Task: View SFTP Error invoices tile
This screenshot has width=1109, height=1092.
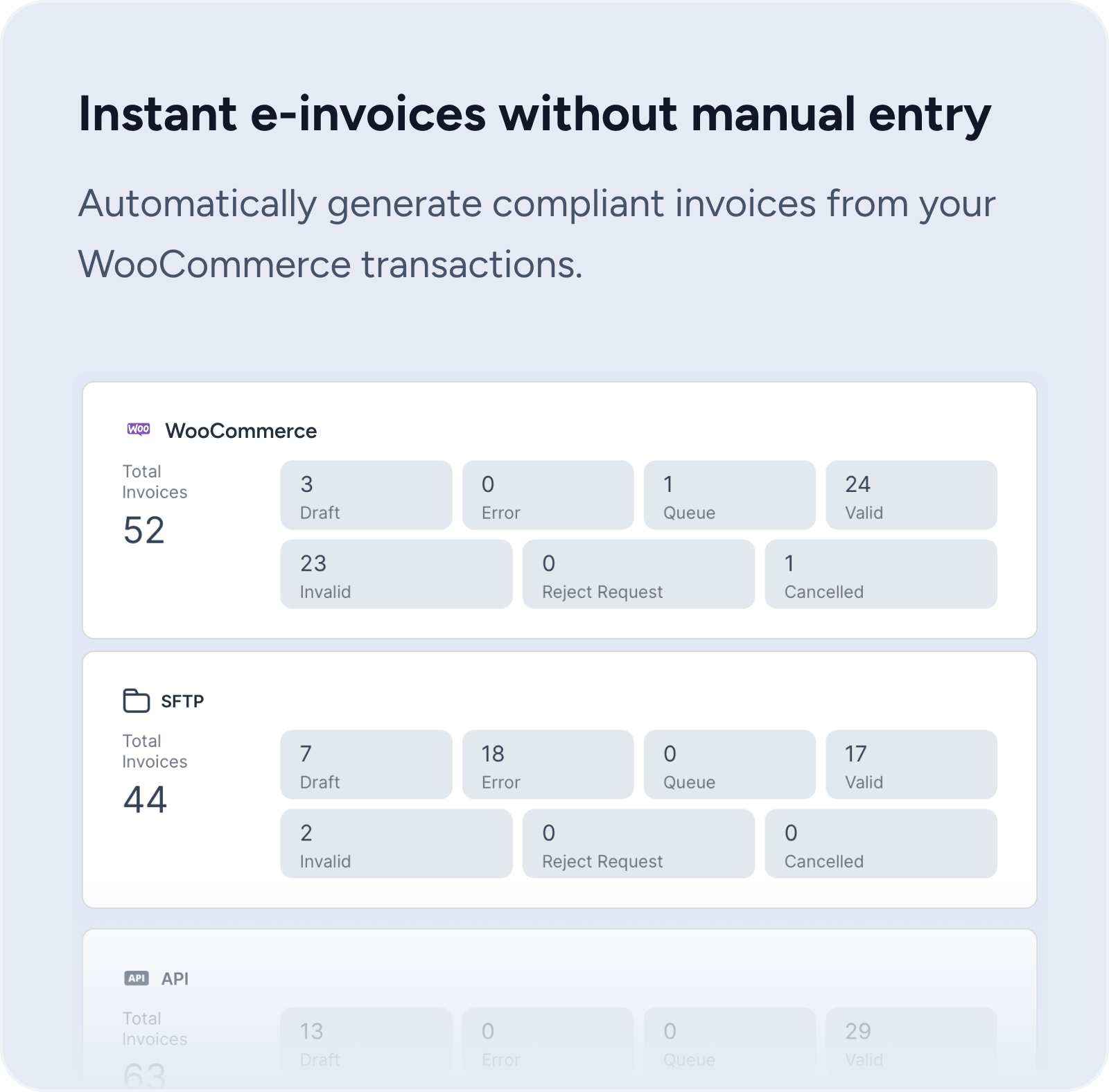Action: tap(548, 765)
